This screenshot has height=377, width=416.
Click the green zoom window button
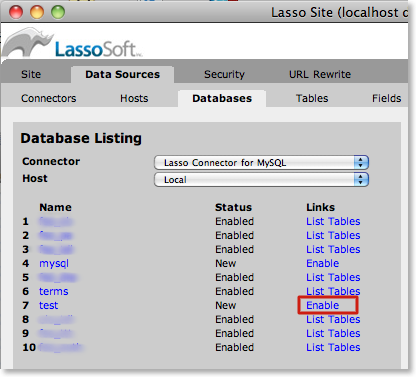(58, 12)
